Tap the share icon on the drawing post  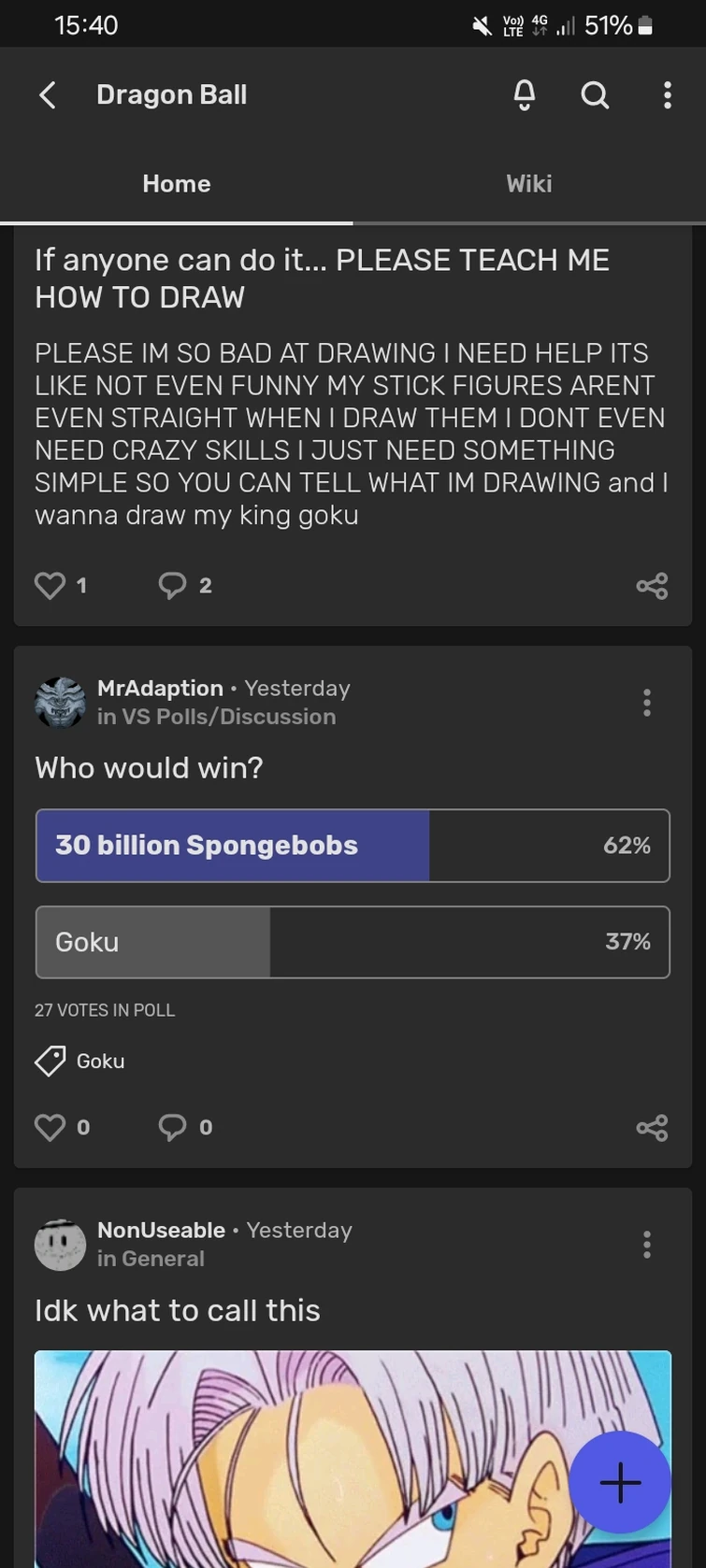652,585
